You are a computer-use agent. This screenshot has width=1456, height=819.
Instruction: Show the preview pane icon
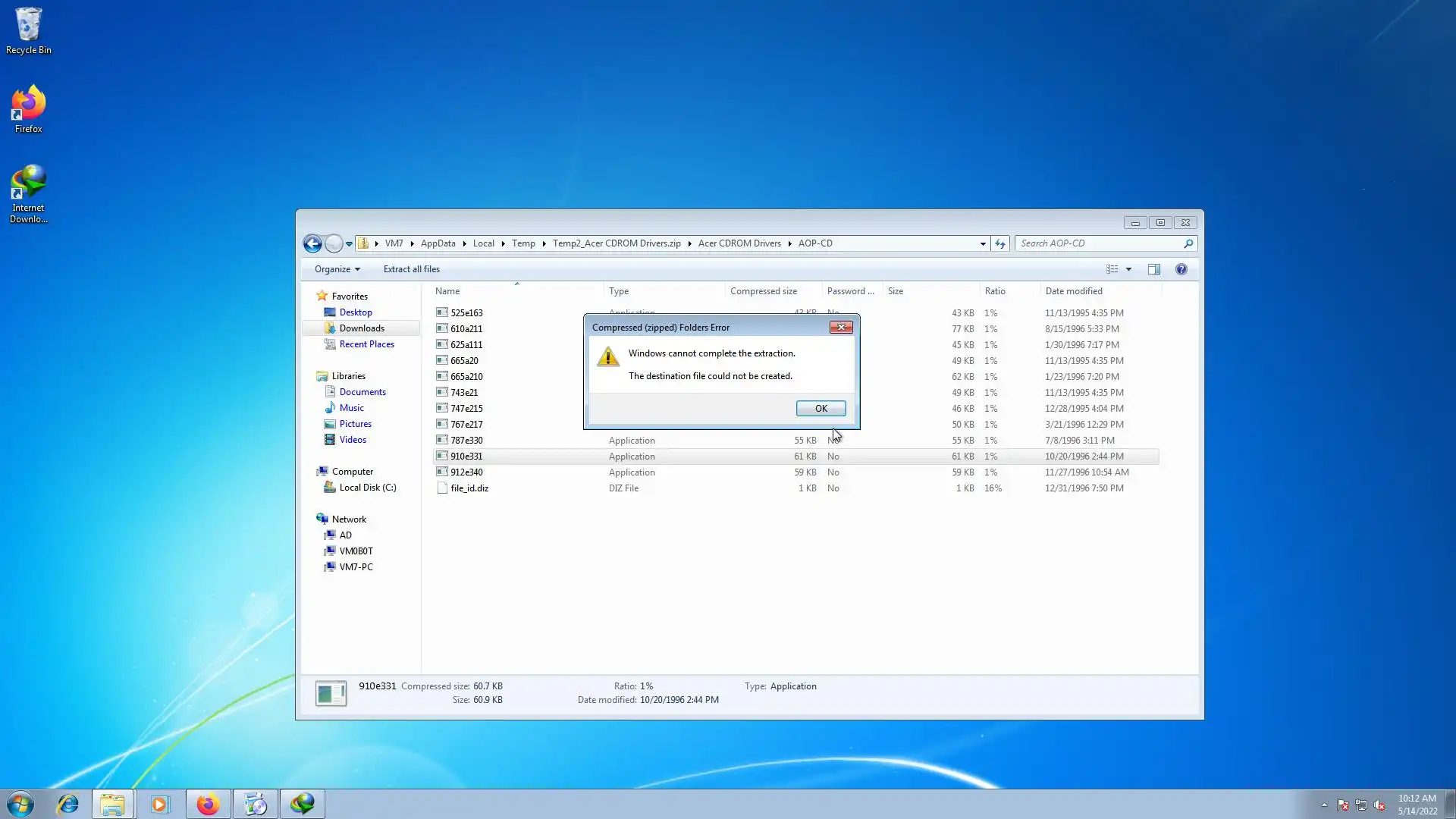click(1153, 269)
